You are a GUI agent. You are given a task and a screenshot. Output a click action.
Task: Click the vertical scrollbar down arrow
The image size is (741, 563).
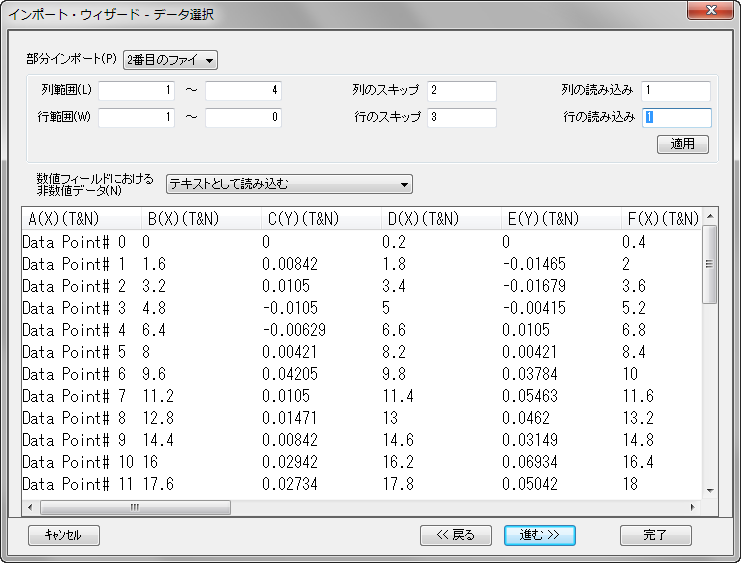coord(710,491)
